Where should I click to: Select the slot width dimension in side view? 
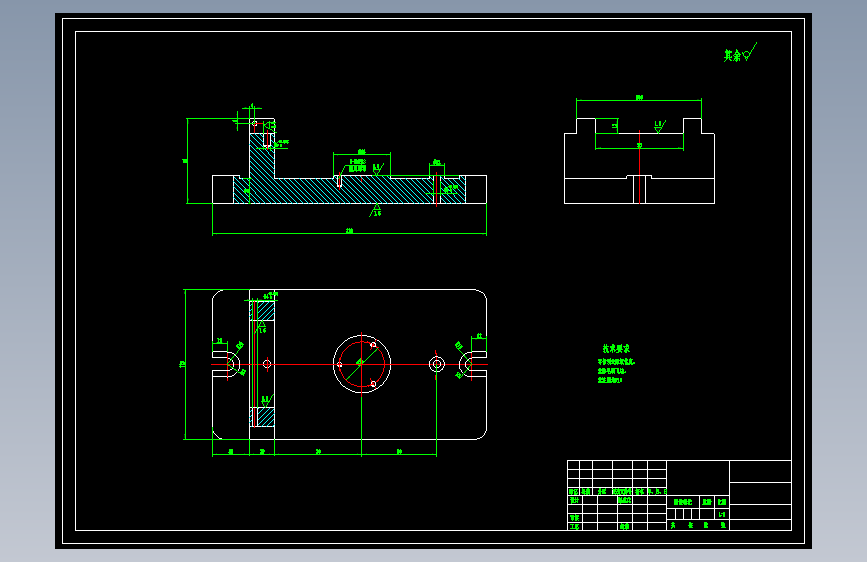click(639, 147)
